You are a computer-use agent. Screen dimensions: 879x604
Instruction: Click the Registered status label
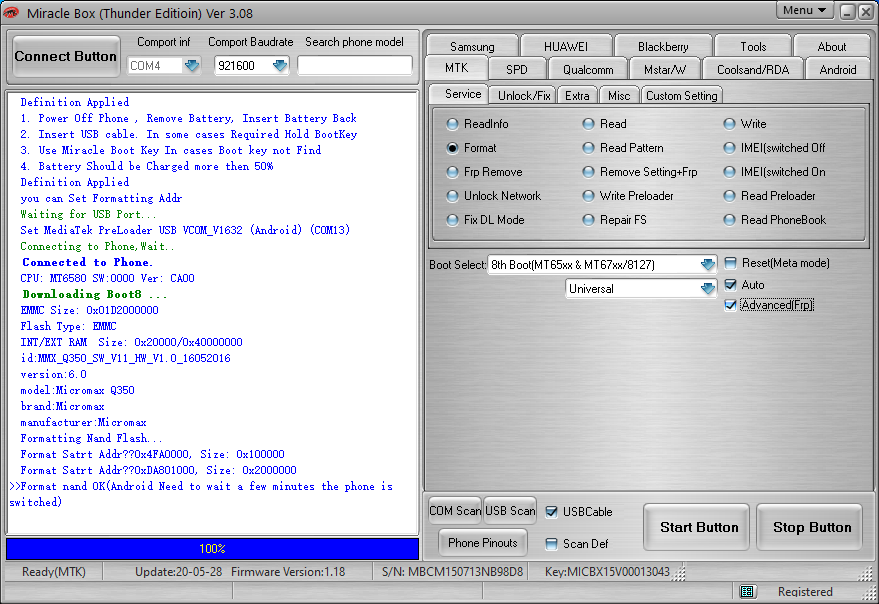tap(805, 592)
